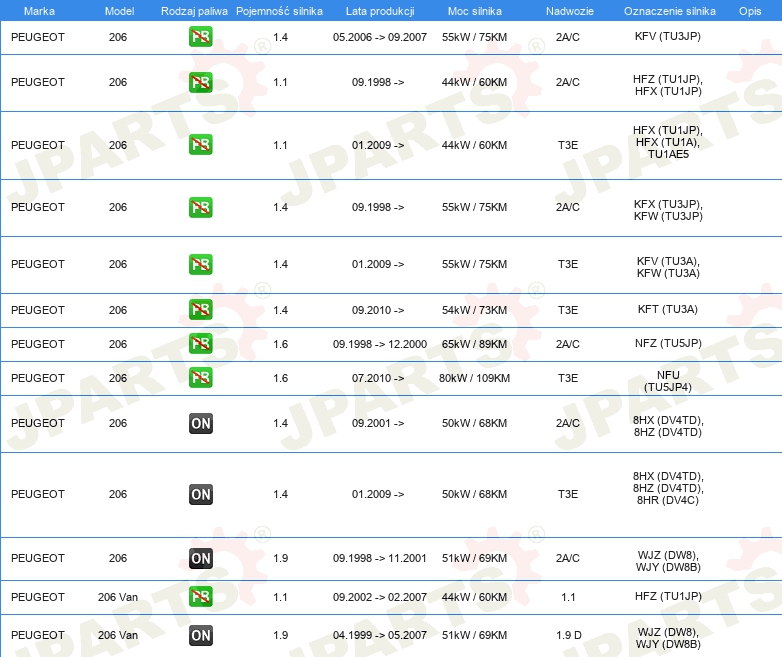Click the petrol icon in the NFU (TU5JP4) row
The width and height of the screenshot is (782, 657).
[200, 378]
